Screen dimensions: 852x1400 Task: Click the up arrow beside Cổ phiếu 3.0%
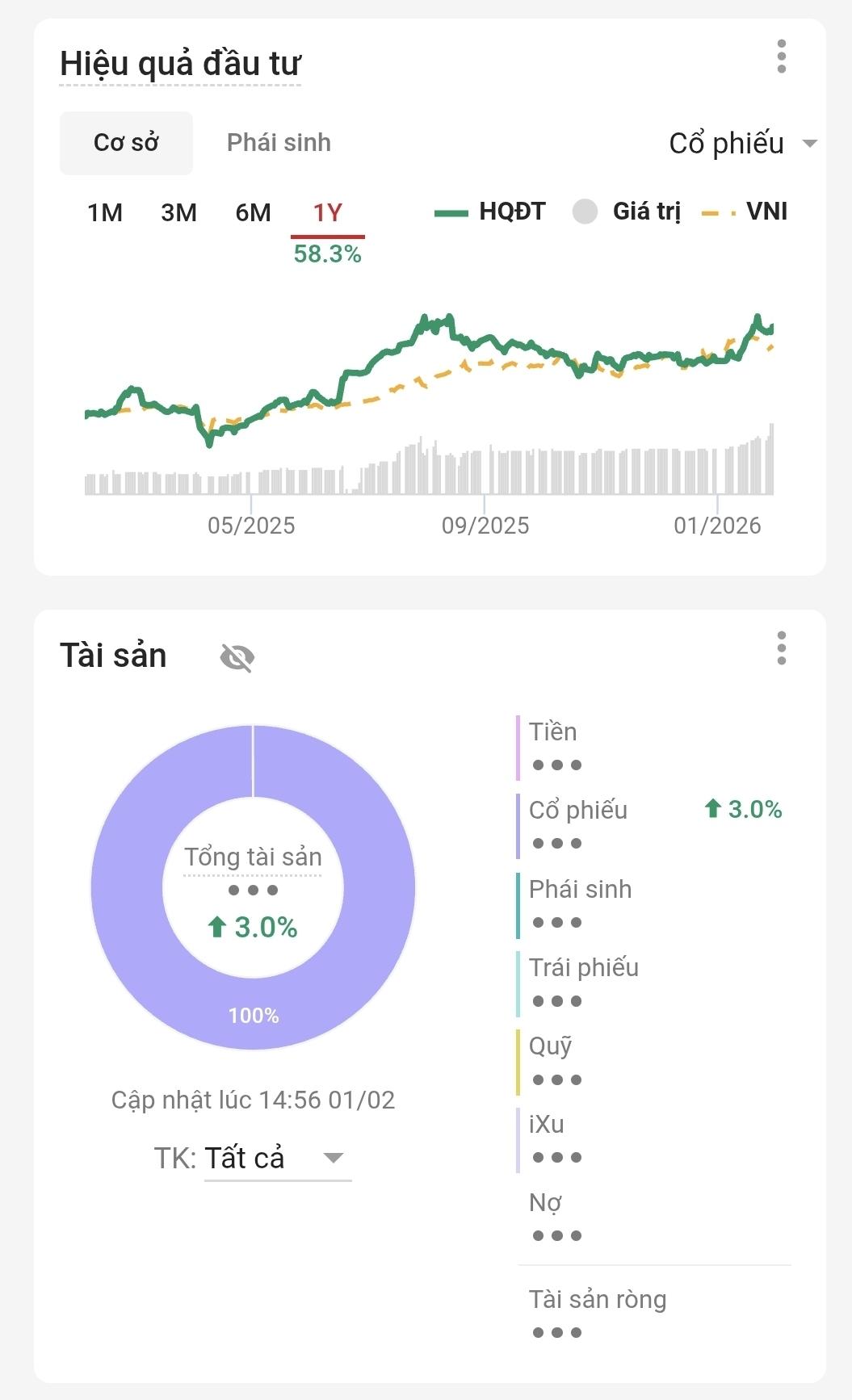(712, 809)
